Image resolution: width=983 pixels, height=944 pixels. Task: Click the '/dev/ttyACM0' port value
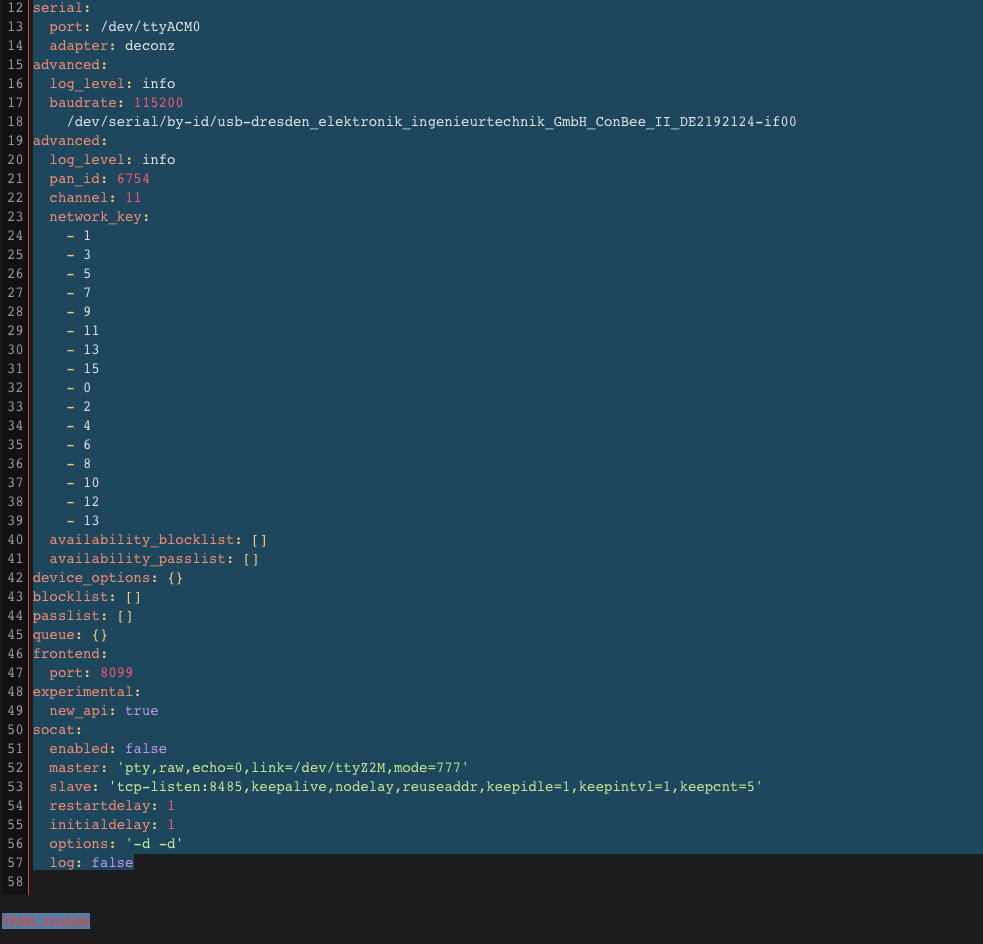[150, 27]
